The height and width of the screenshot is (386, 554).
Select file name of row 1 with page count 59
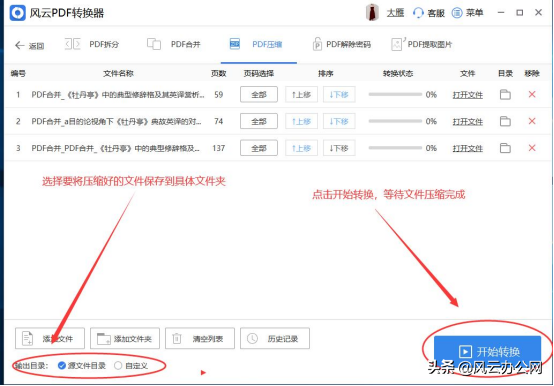pyautogui.click(x=118, y=95)
